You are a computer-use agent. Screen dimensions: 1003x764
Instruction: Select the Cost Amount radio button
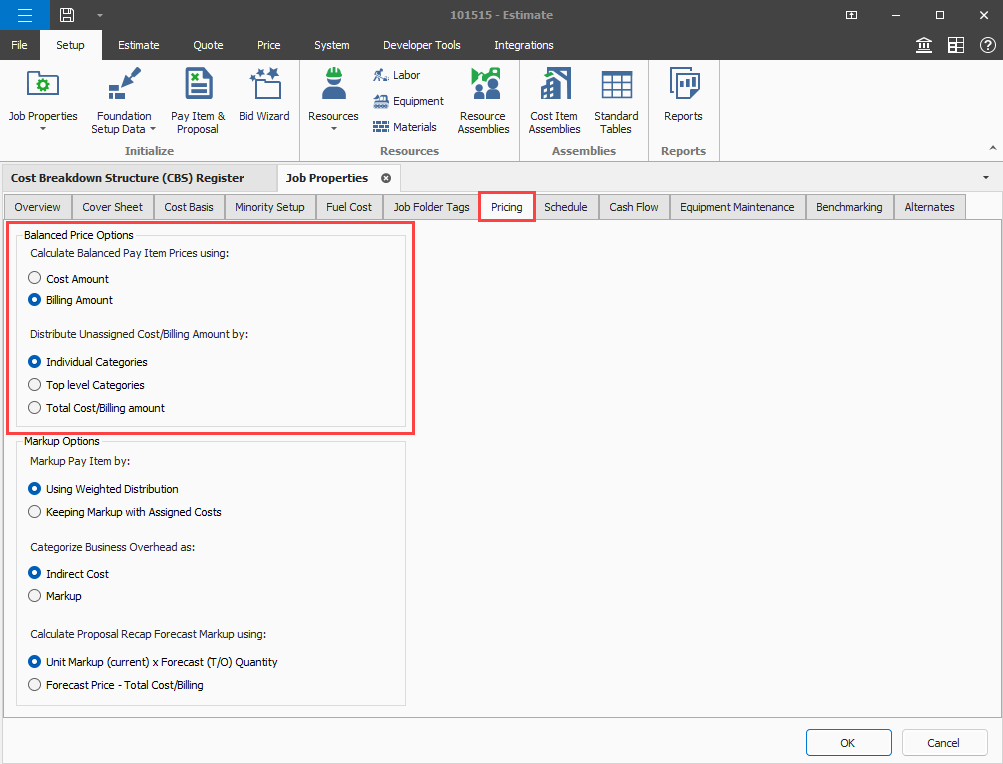coord(35,278)
